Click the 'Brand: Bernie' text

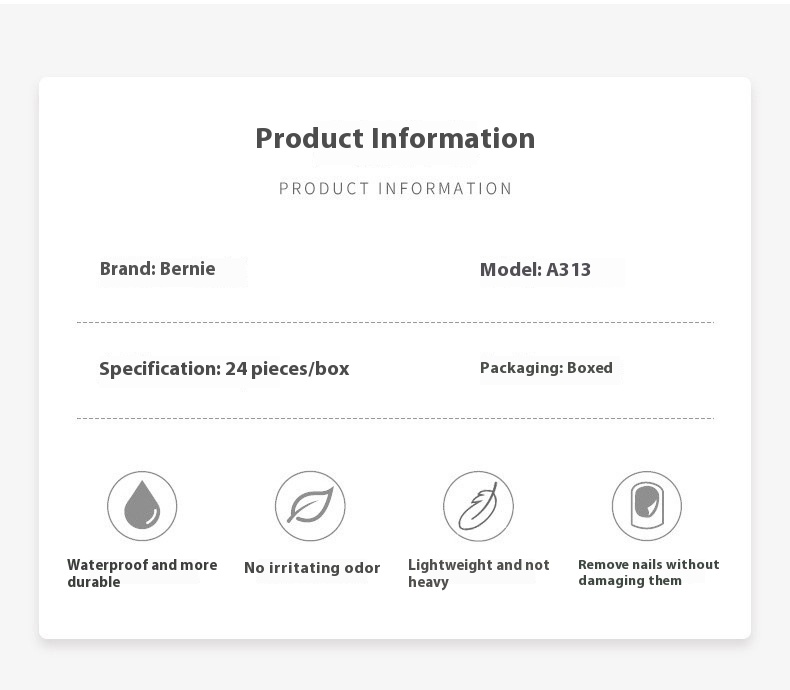pos(158,268)
